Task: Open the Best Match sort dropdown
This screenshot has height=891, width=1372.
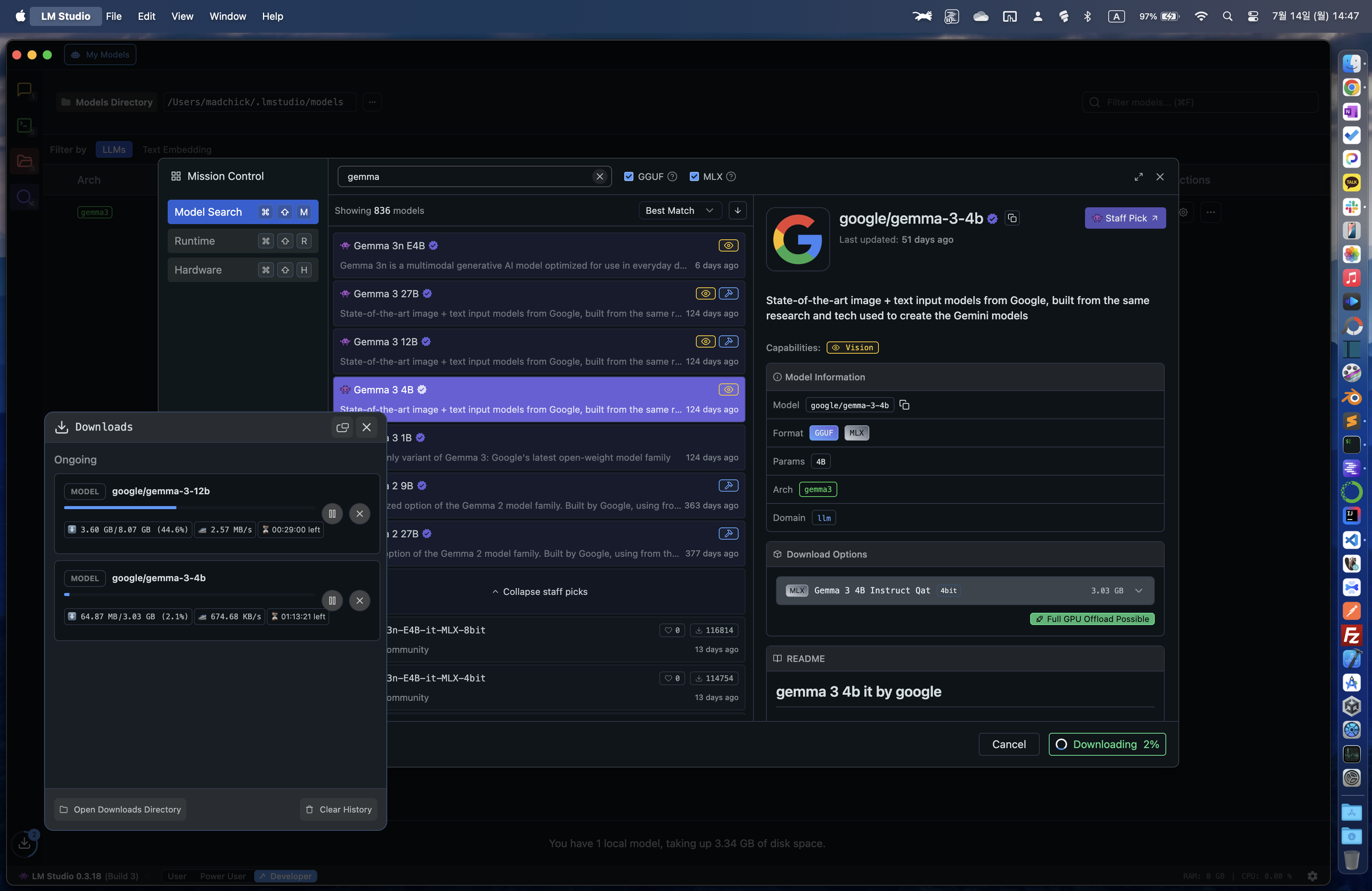Action: [x=680, y=210]
